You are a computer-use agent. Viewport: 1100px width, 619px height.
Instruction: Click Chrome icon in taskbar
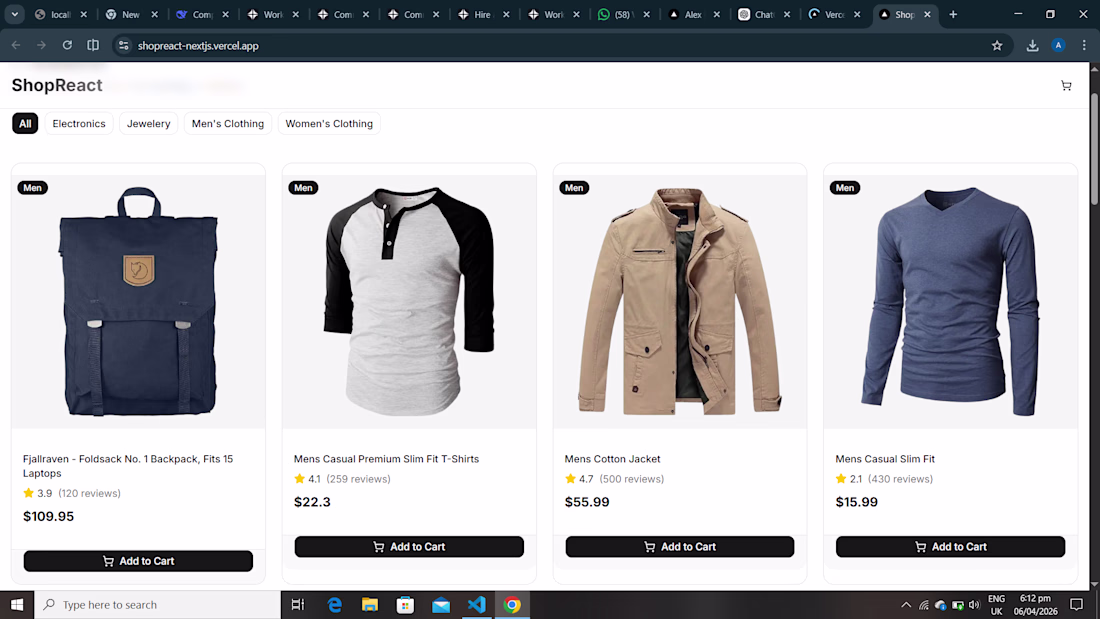pos(512,604)
